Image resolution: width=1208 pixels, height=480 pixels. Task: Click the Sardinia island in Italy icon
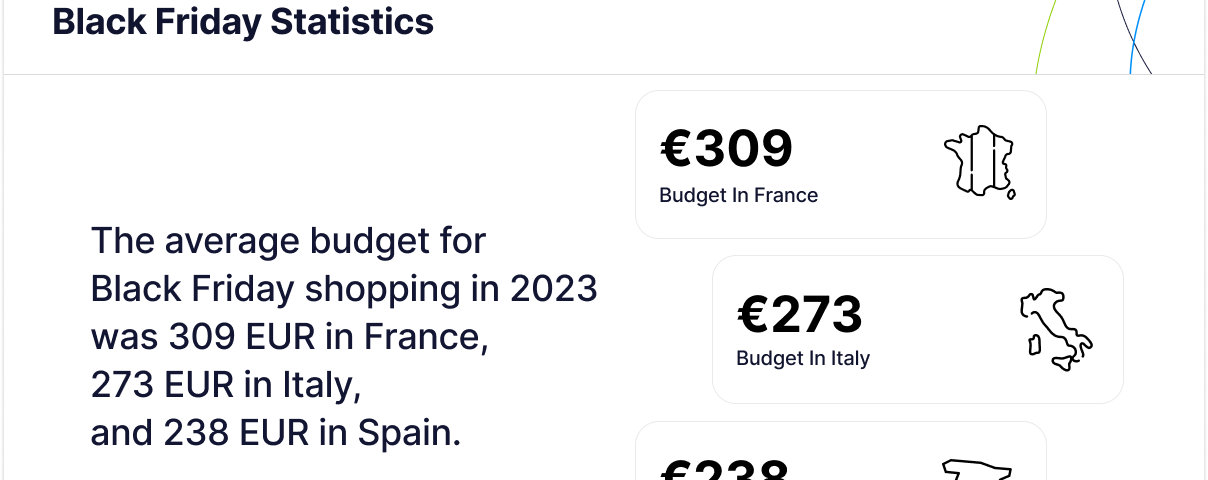click(x=1036, y=345)
